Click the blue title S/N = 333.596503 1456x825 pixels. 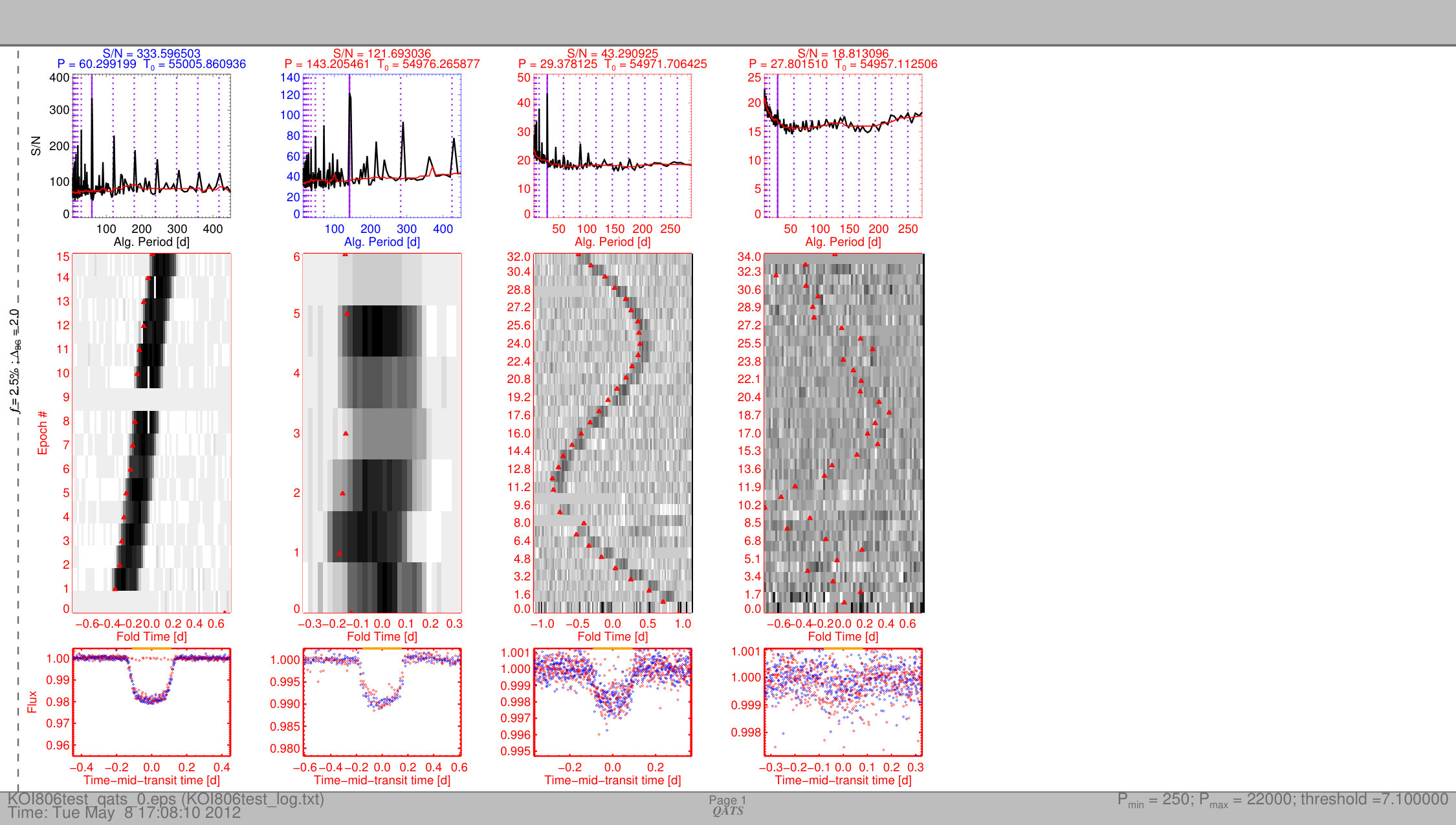pos(151,54)
